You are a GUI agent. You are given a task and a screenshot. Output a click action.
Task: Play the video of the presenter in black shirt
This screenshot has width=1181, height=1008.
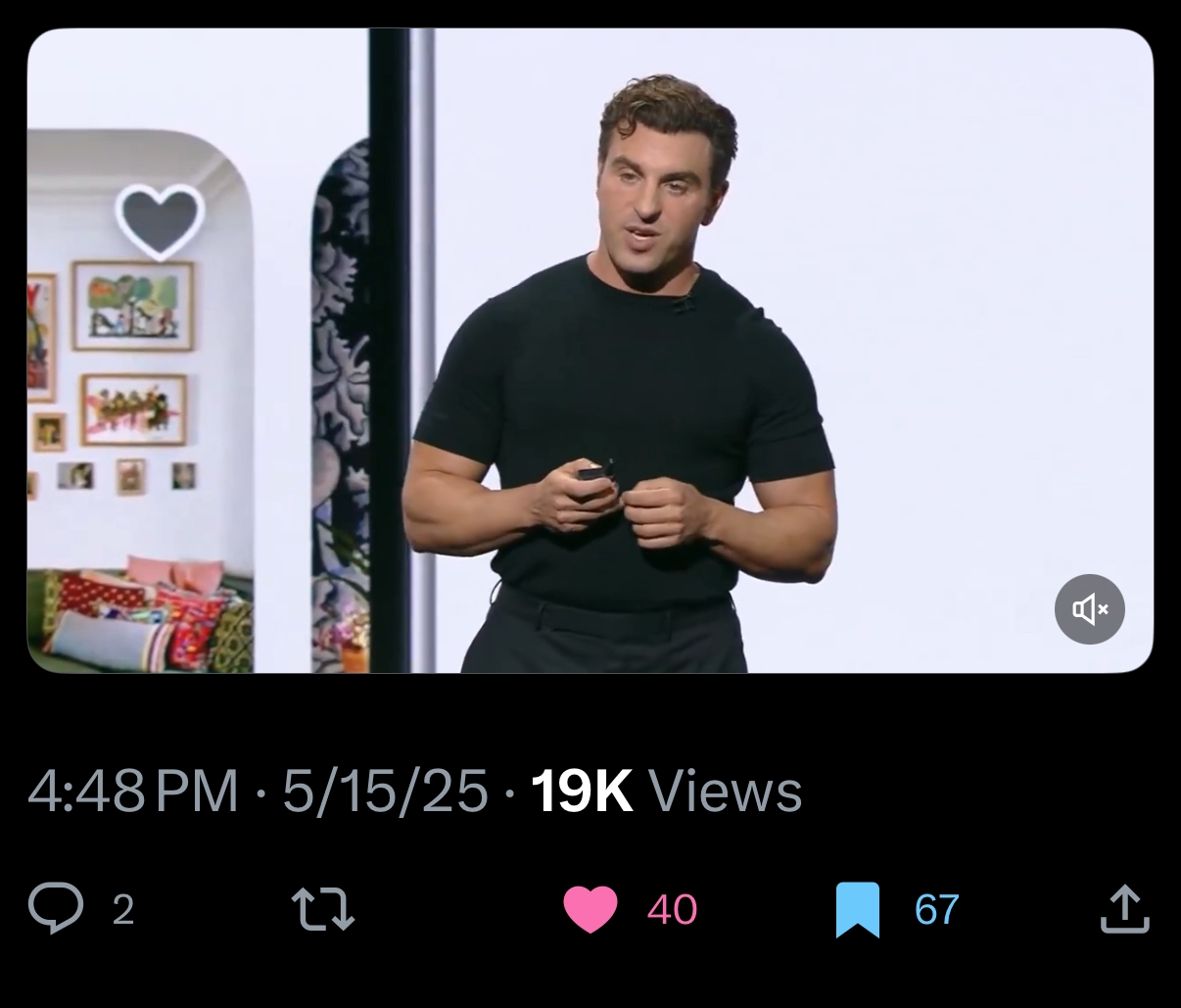click(590, 351)
